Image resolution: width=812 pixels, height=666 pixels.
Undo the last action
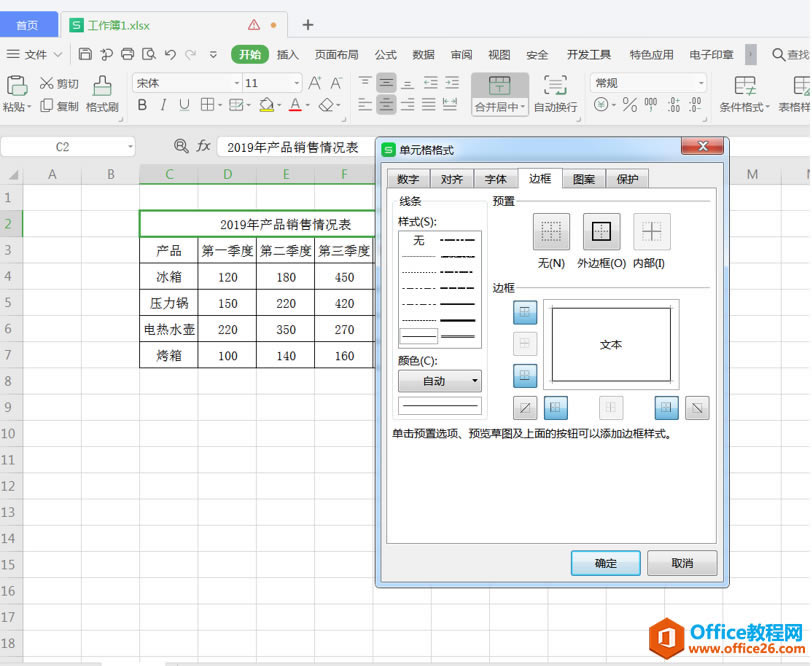point(170,54)
